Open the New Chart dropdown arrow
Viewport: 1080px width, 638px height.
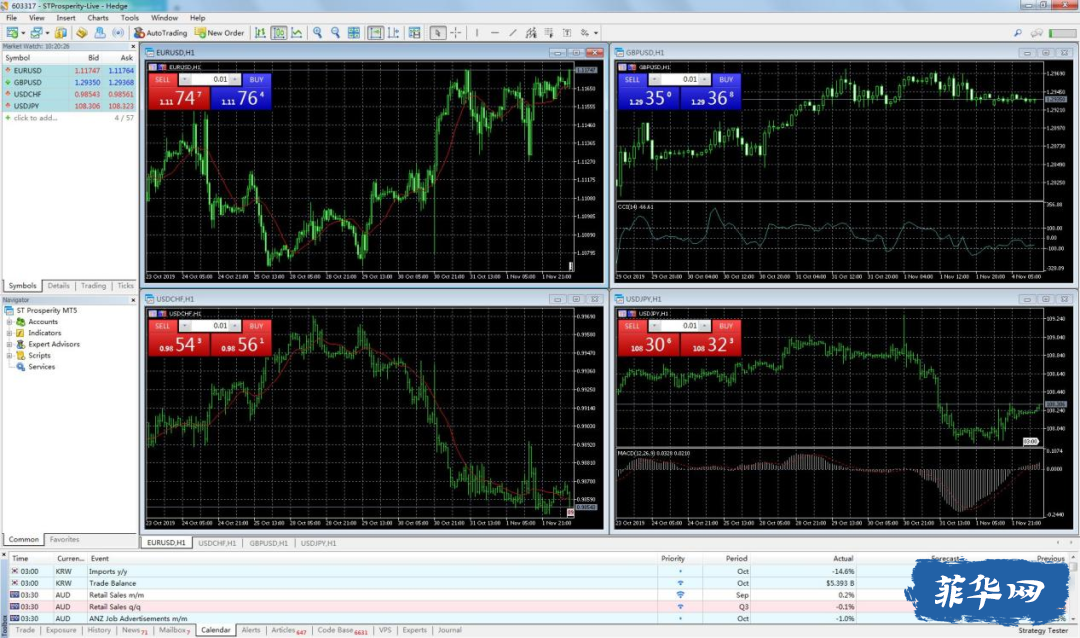point(23,32)
